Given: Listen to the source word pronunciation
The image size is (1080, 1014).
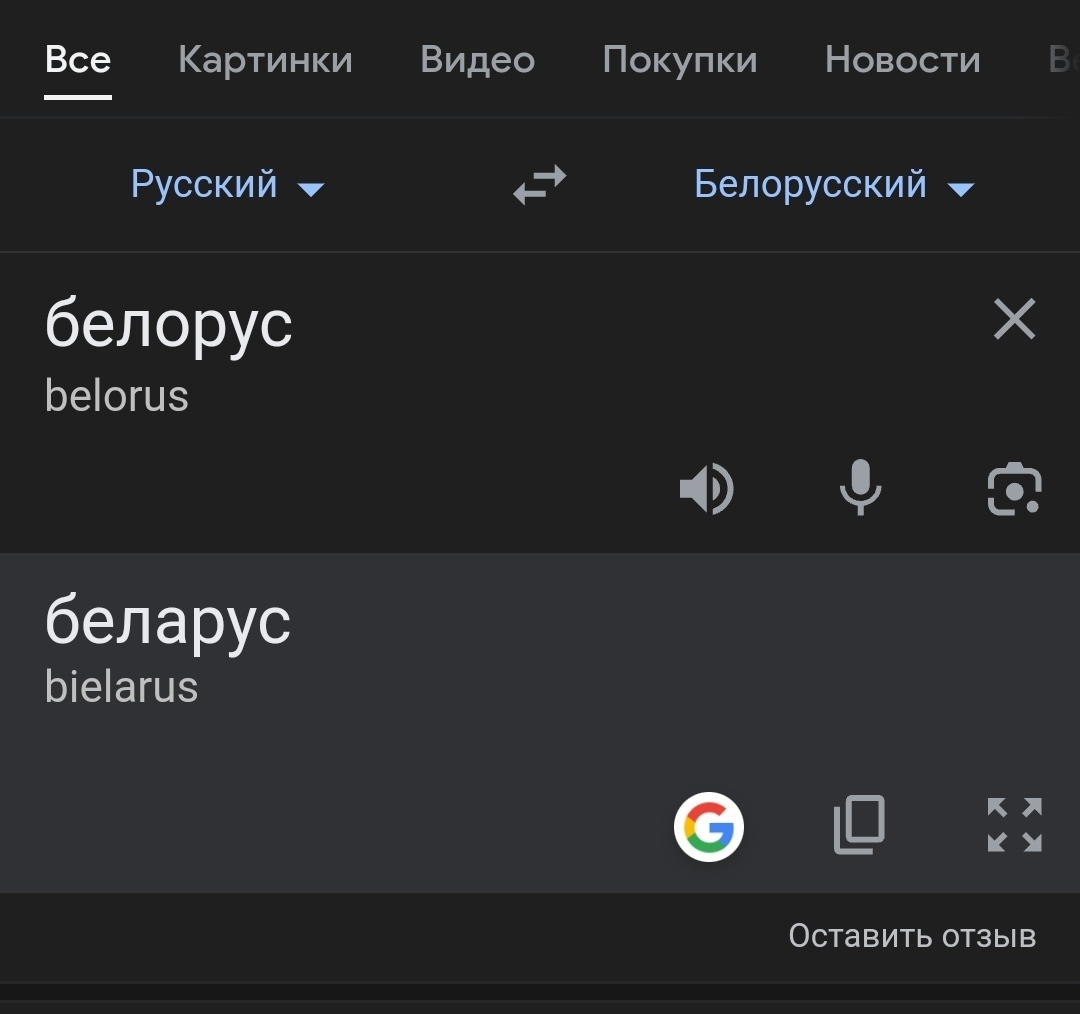Looking at the screenshot, I should click(706, 489).
